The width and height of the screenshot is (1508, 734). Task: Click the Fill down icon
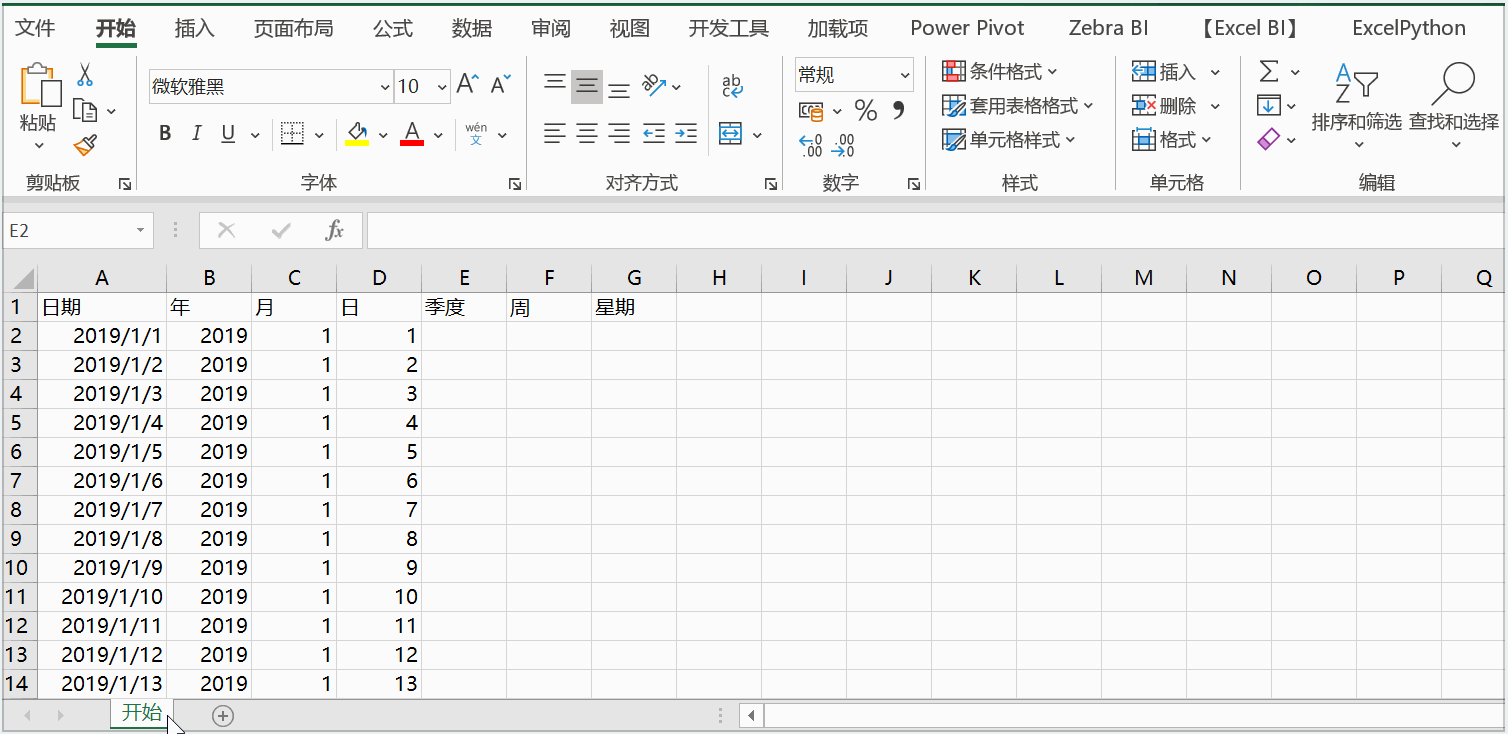pos(1269,105)
